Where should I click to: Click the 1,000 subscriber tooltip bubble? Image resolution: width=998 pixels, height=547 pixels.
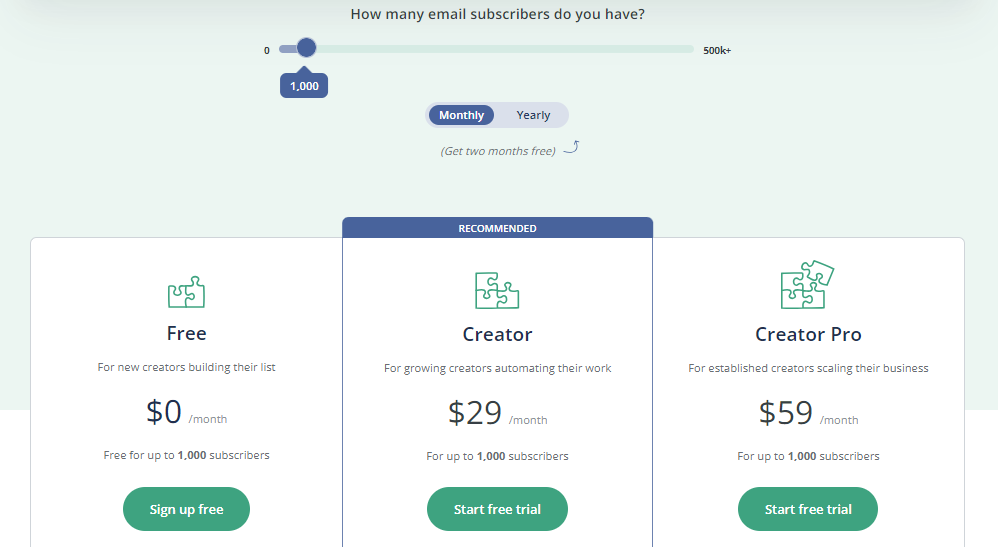(304, 85)
